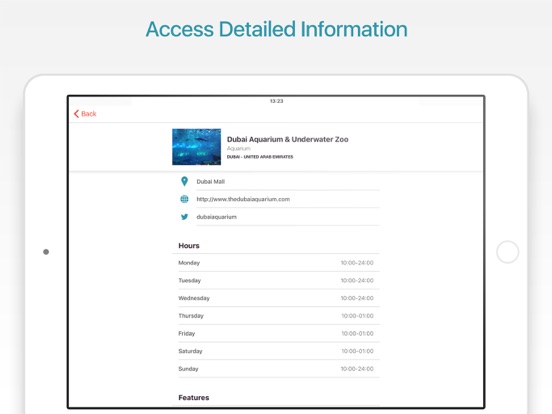Tap the 13:23 status bar clock

(276, 101)
